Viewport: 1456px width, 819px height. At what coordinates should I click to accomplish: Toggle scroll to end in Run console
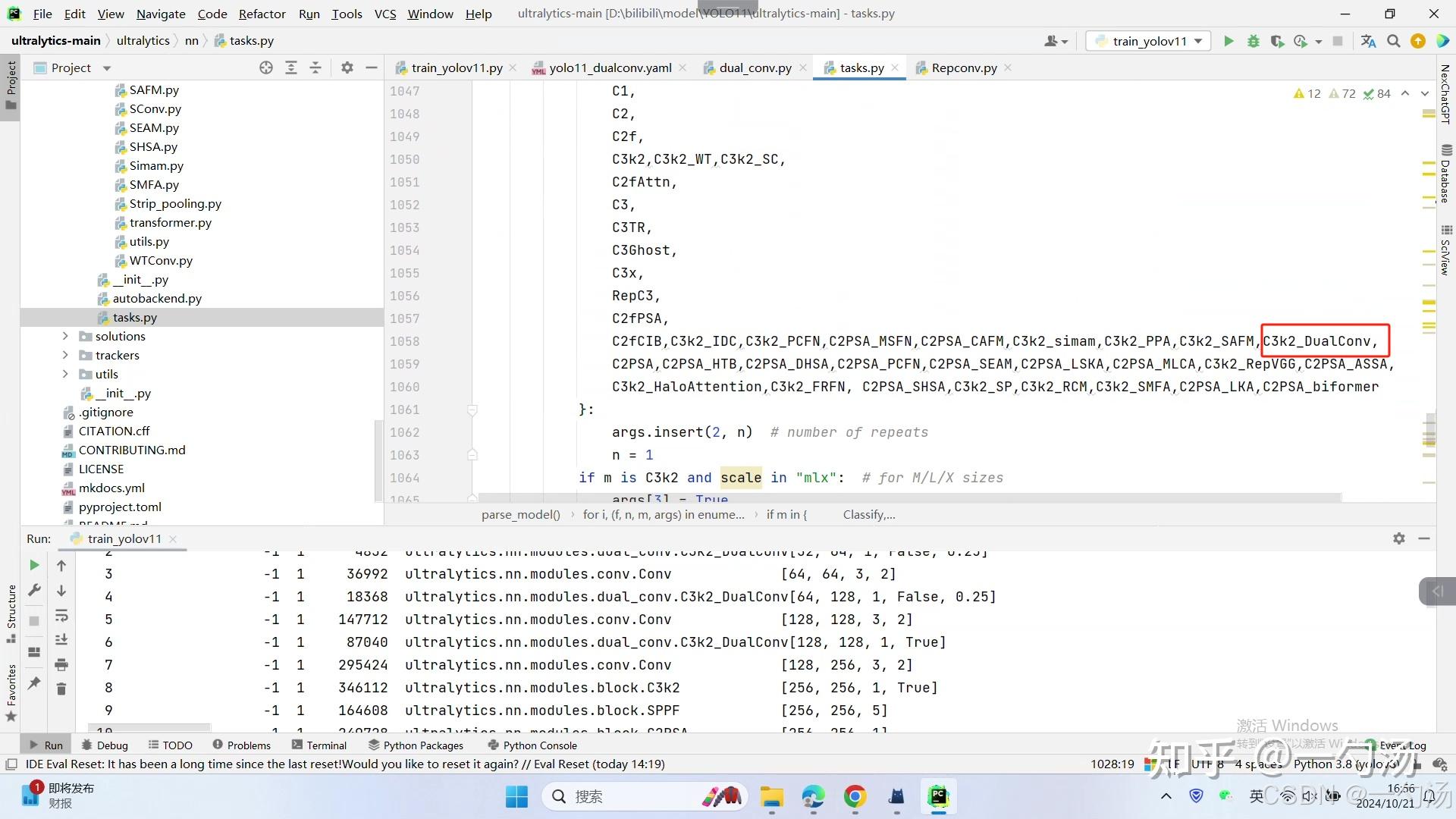61,640
